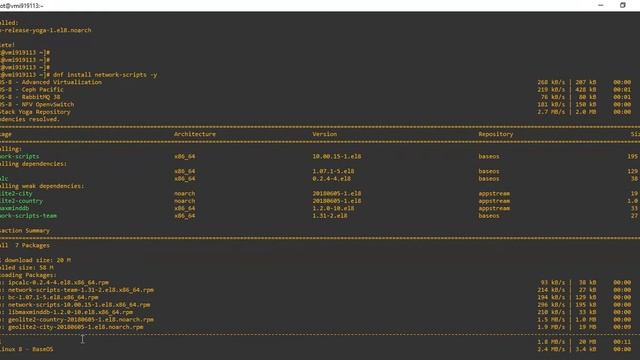Viewport: 640px width, 360px height.
Task: Click 'appstream' in the axminddb row
Action: [x=494, y=208]
